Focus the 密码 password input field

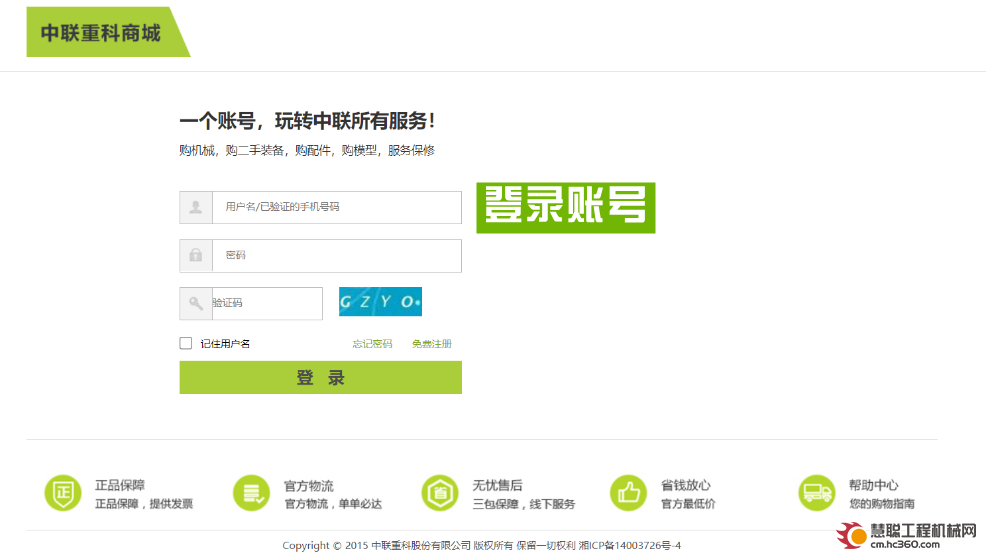337,255
